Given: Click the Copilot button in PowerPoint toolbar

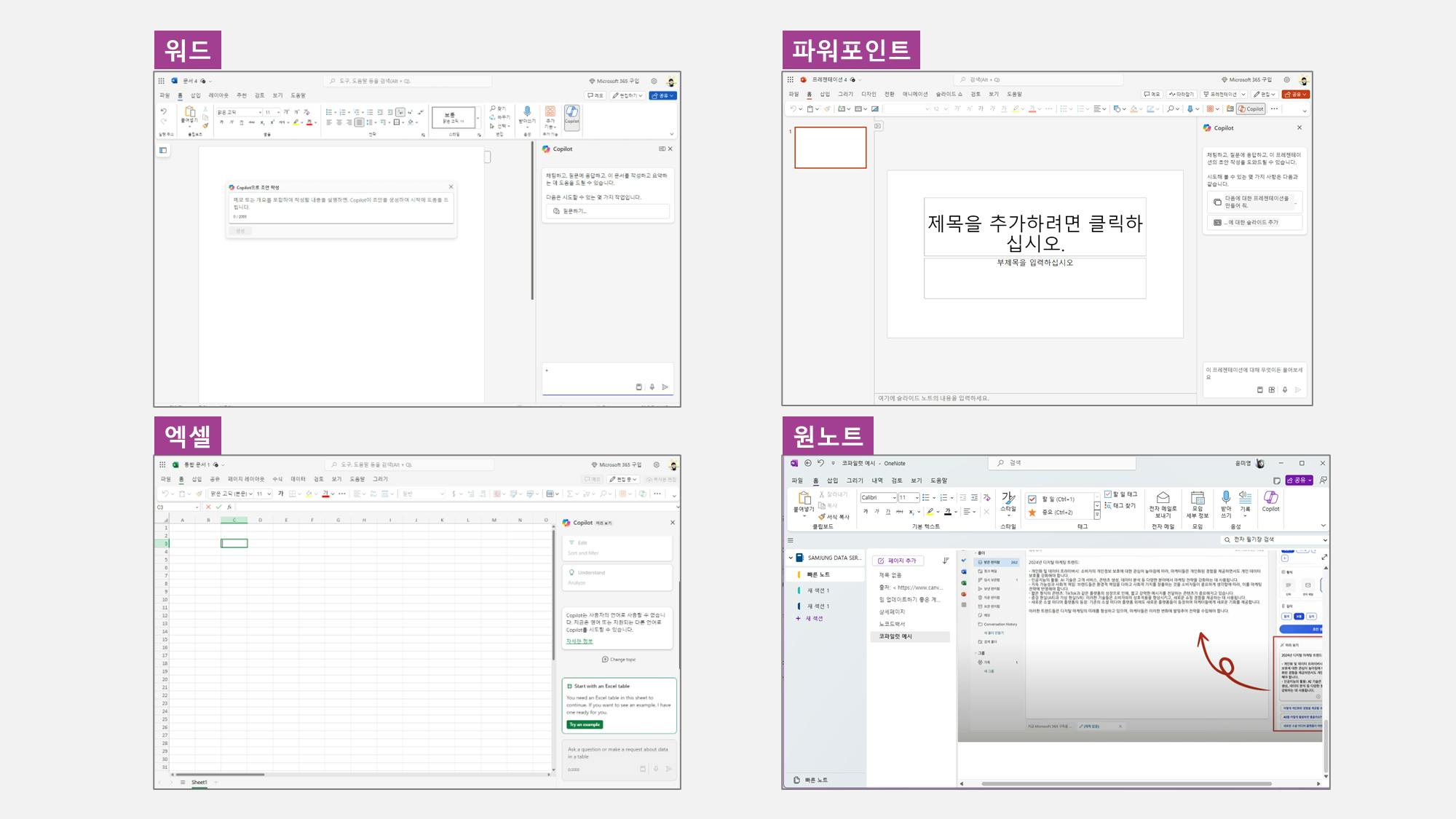Looking at the screenshot, I should (x=1251, y=108).
